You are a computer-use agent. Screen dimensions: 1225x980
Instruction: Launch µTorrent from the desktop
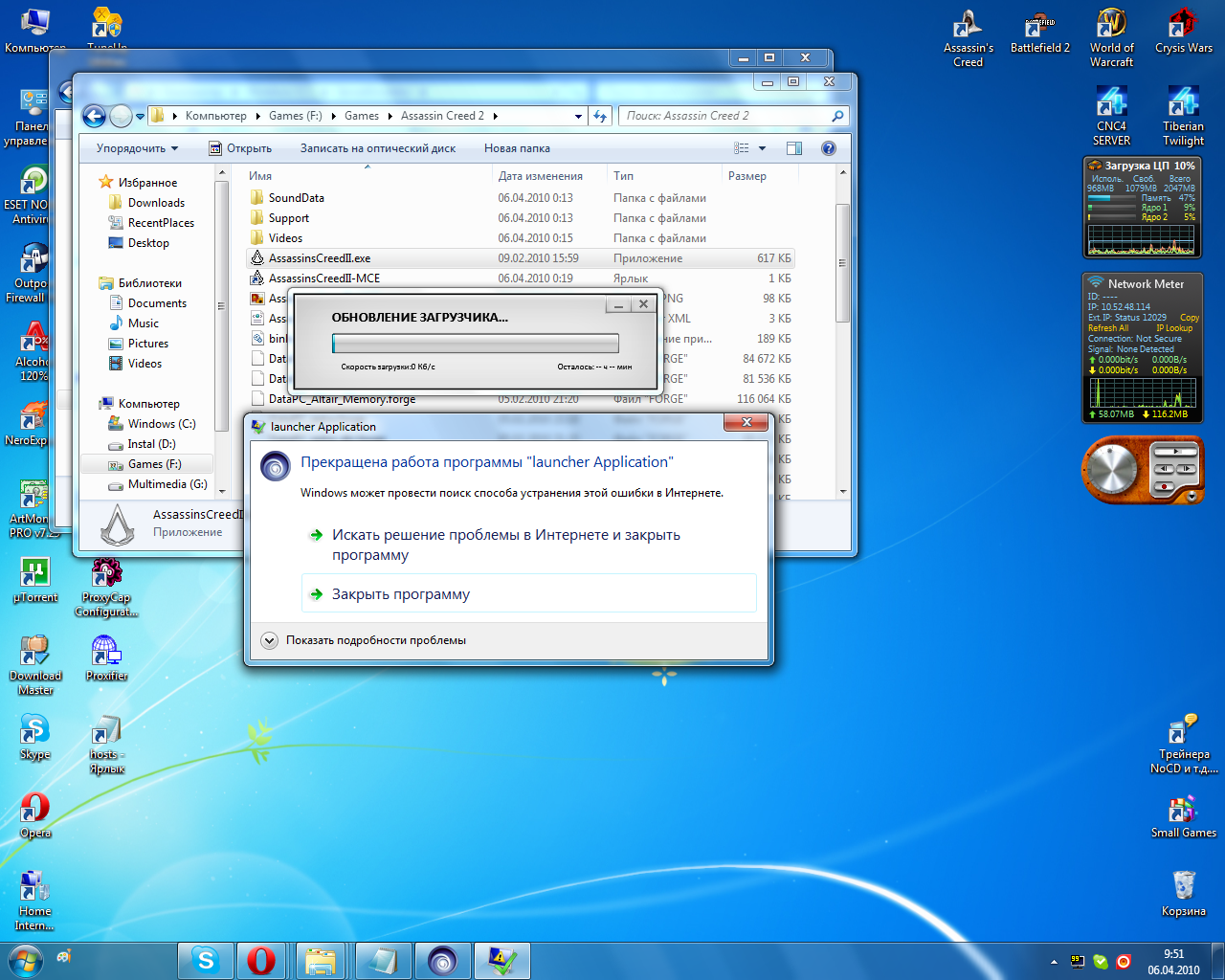[x=34, y=579]
